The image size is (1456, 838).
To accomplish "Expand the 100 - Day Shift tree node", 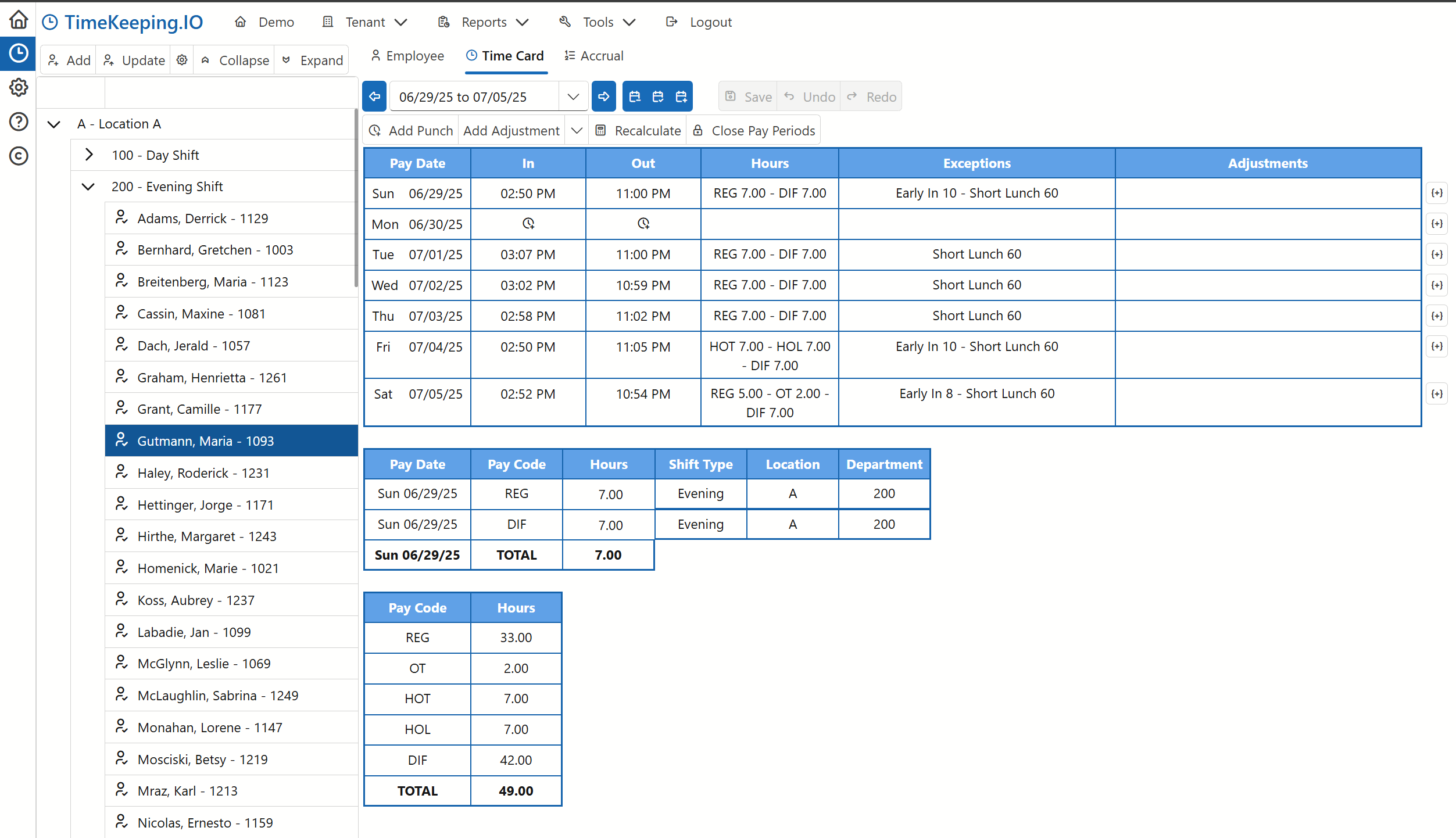I will (x=88, y=155).
